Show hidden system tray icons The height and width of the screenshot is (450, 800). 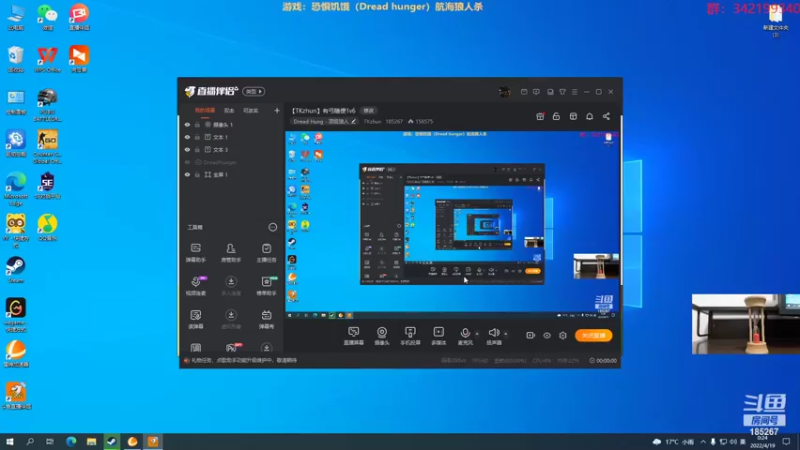pyautogui.click(x=703, y=441)
